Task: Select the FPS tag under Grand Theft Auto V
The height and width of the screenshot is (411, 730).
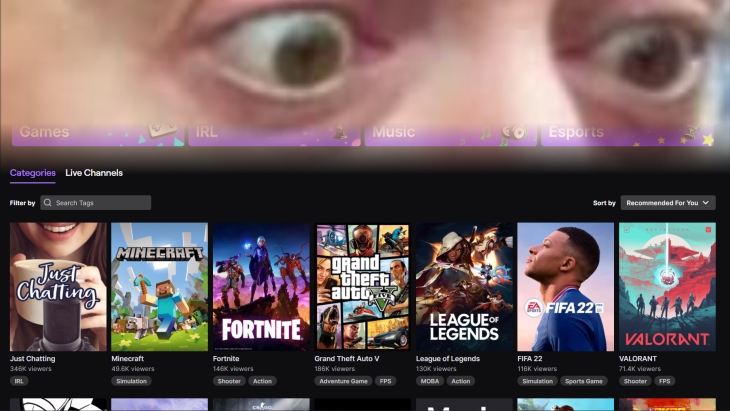Action: click(385, 381)
